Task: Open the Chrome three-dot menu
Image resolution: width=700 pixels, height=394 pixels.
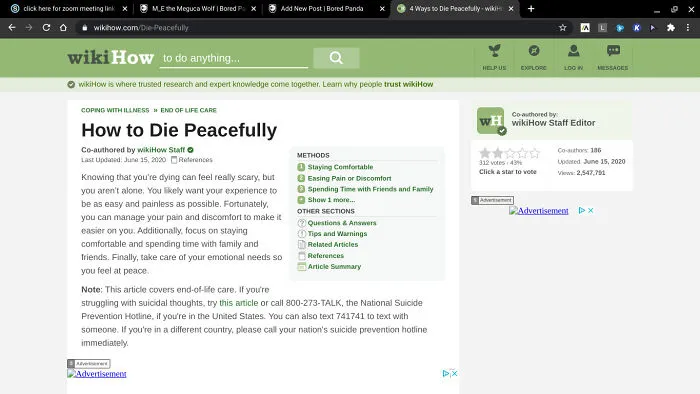Action: point(688,28)
